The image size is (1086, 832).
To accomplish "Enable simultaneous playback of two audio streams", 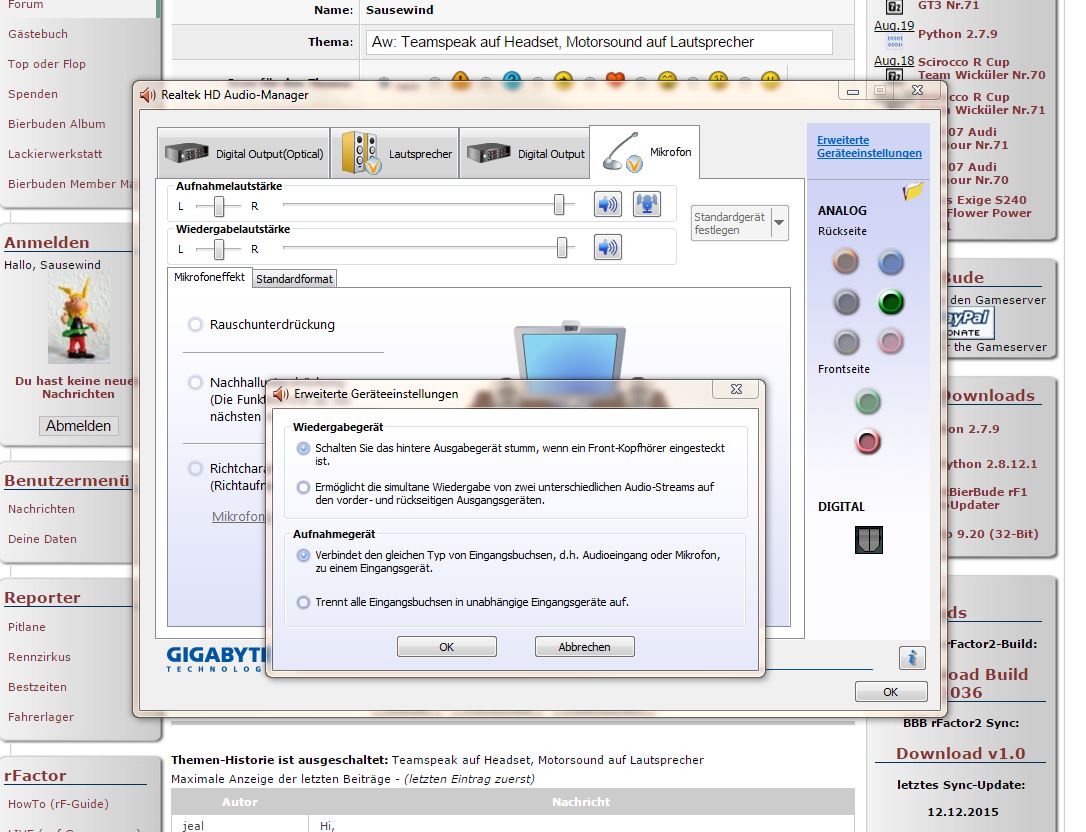I will click(x=304, y=487).
